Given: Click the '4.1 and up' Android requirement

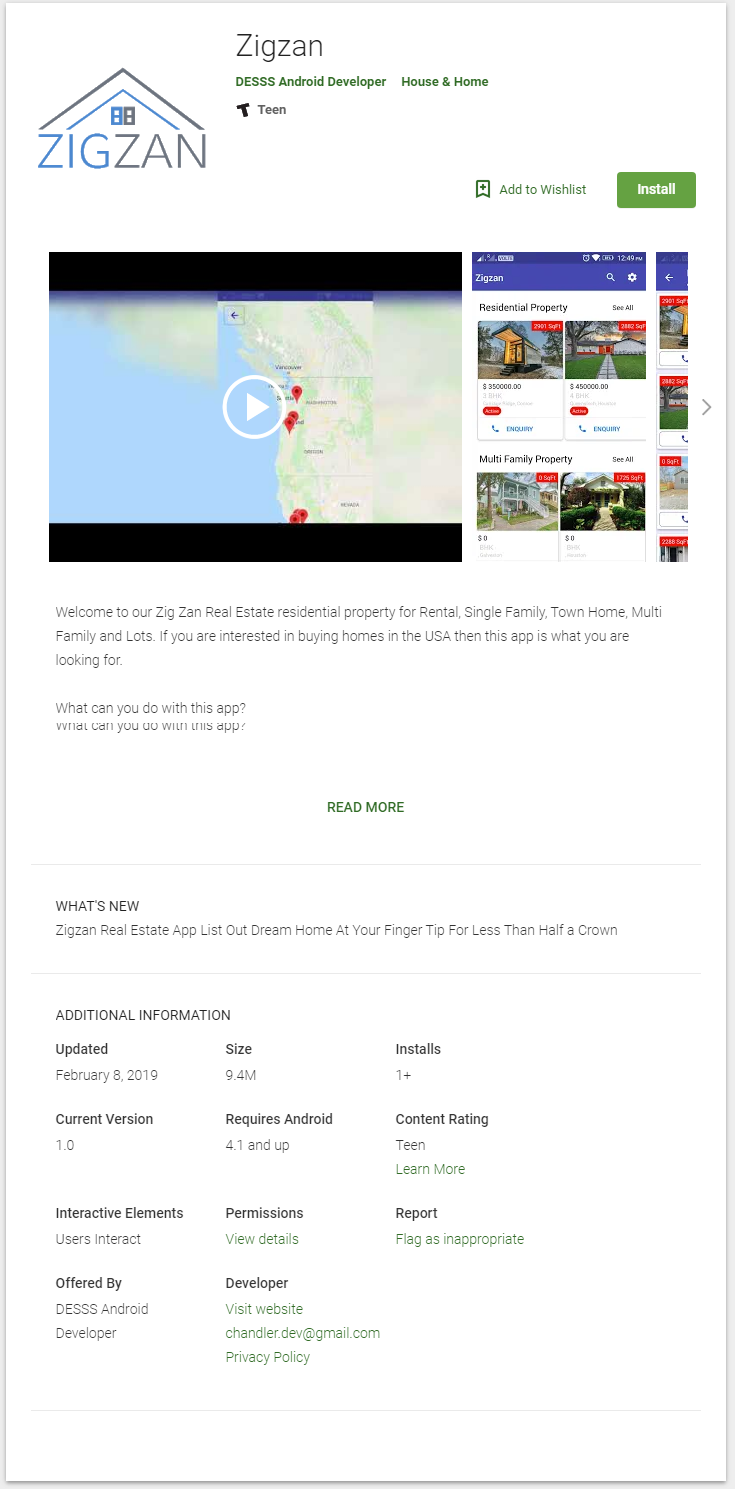Looking at the screenshot, I should pyautogui.click(x=258, y=1145).
